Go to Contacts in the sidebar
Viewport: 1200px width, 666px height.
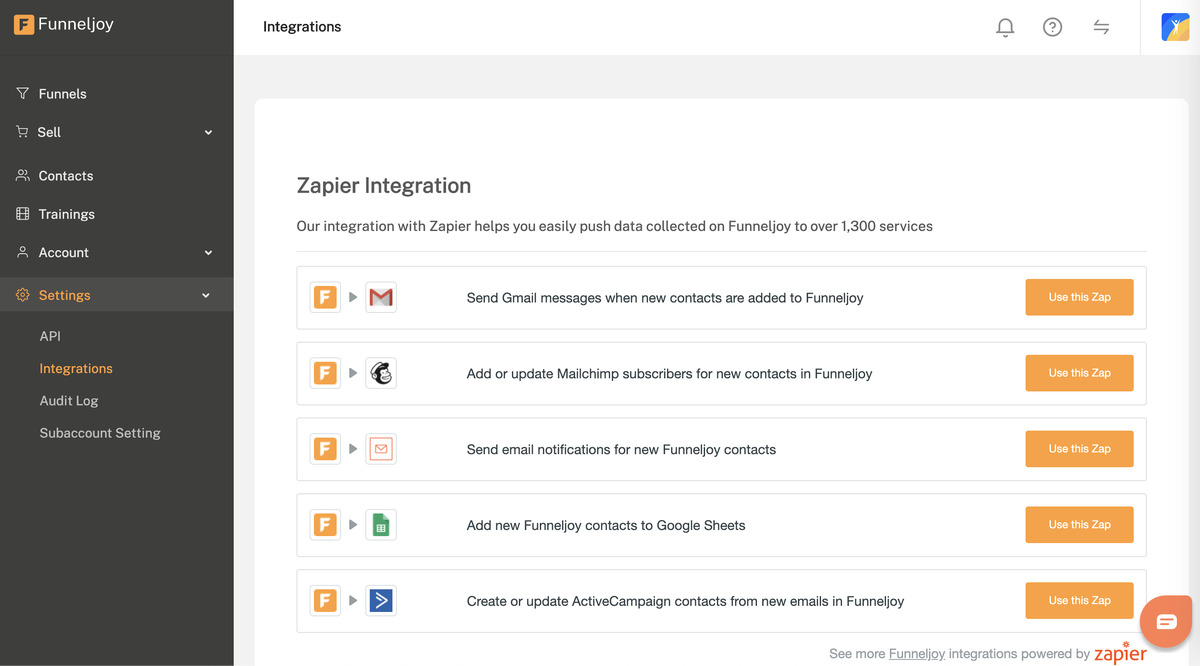(x=65, y=176)
